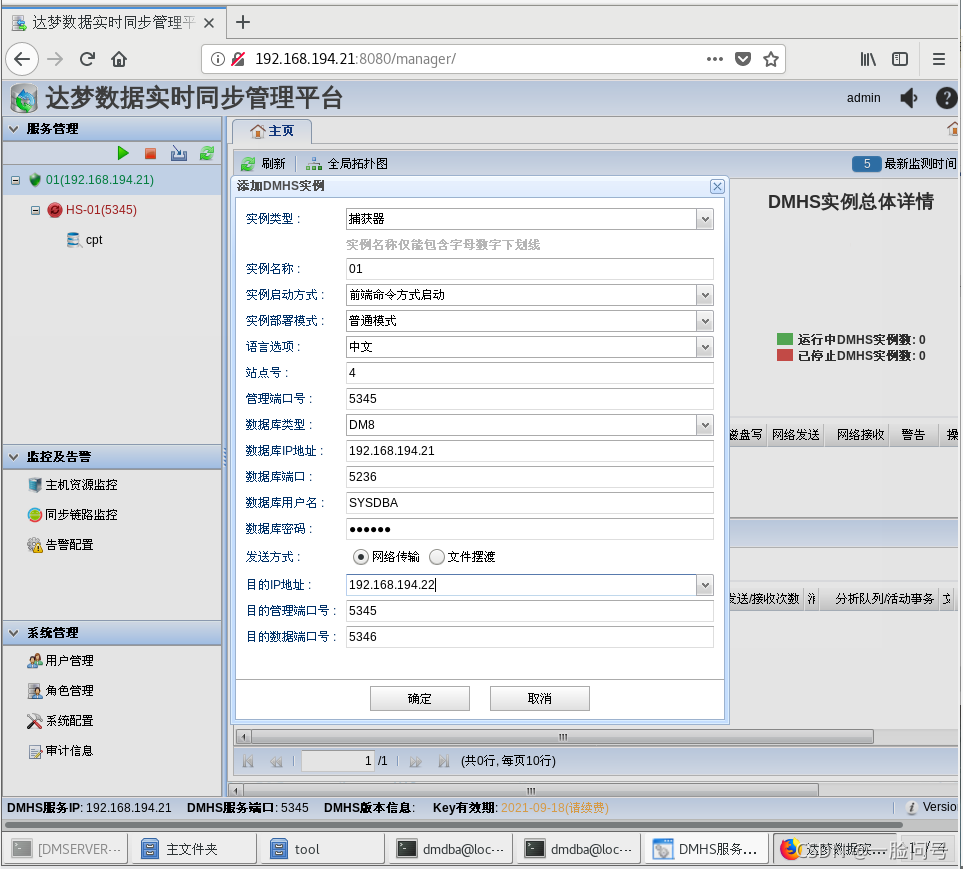Click the Version info icon in status bar

912,808
